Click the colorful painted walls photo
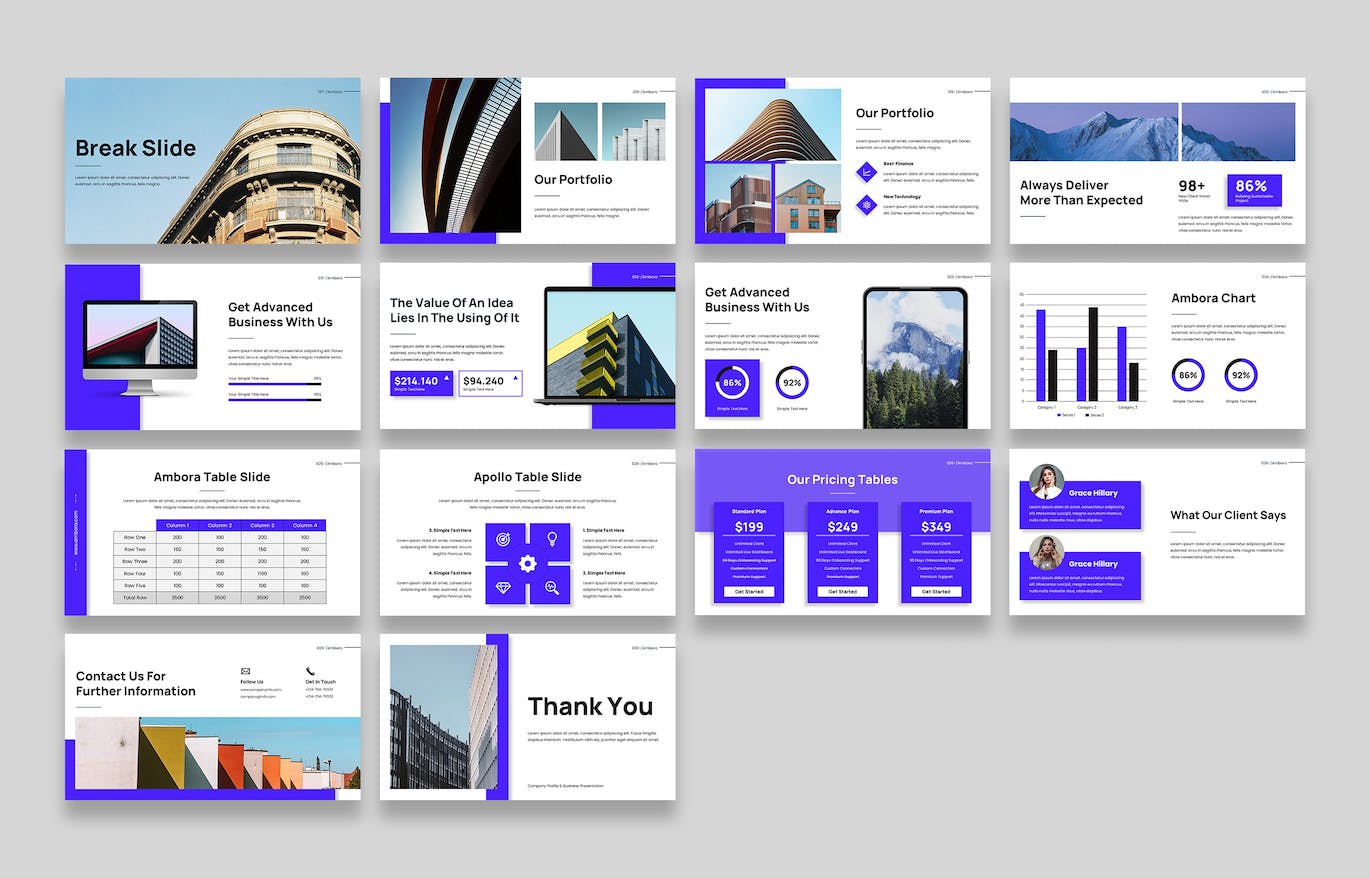Image resolution: width=1370 pixels, height=878 pixels. (218, 753)
